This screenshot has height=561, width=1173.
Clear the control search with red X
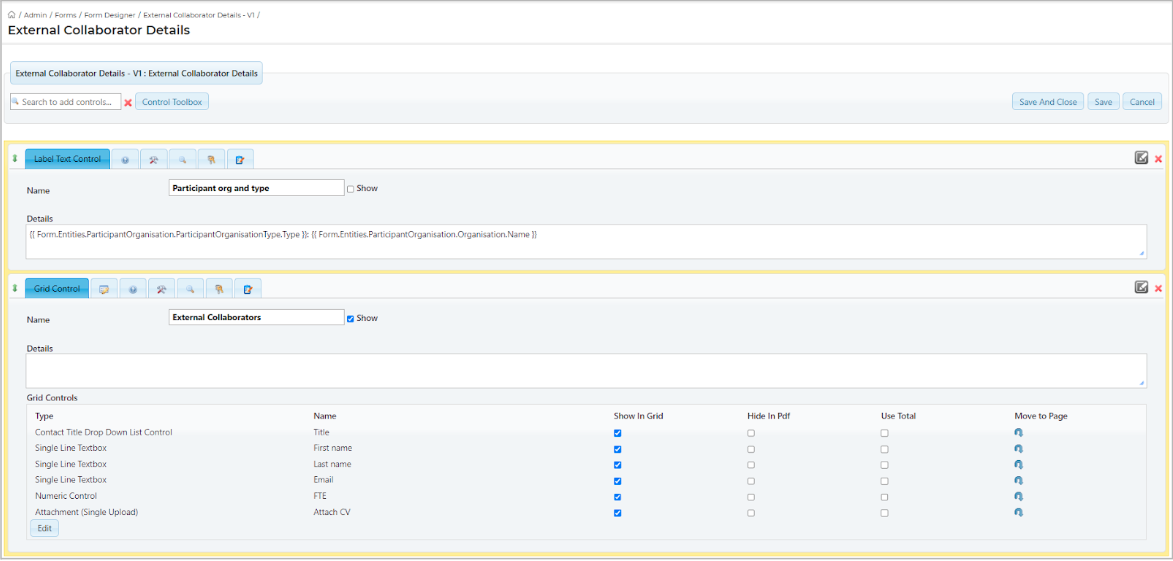(x=128, y=102)
